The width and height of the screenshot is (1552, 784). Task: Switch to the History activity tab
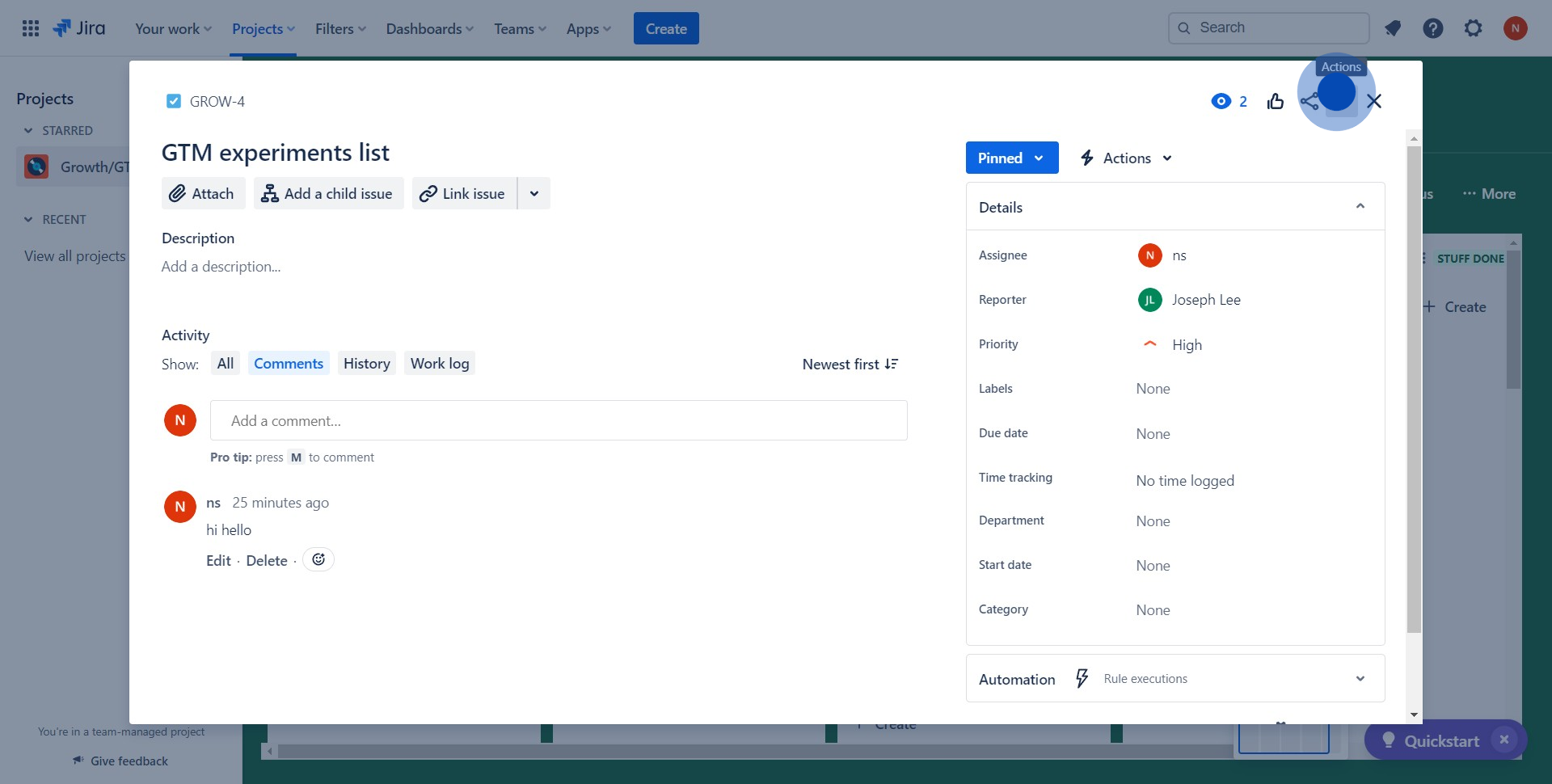(x=366, y=364)
